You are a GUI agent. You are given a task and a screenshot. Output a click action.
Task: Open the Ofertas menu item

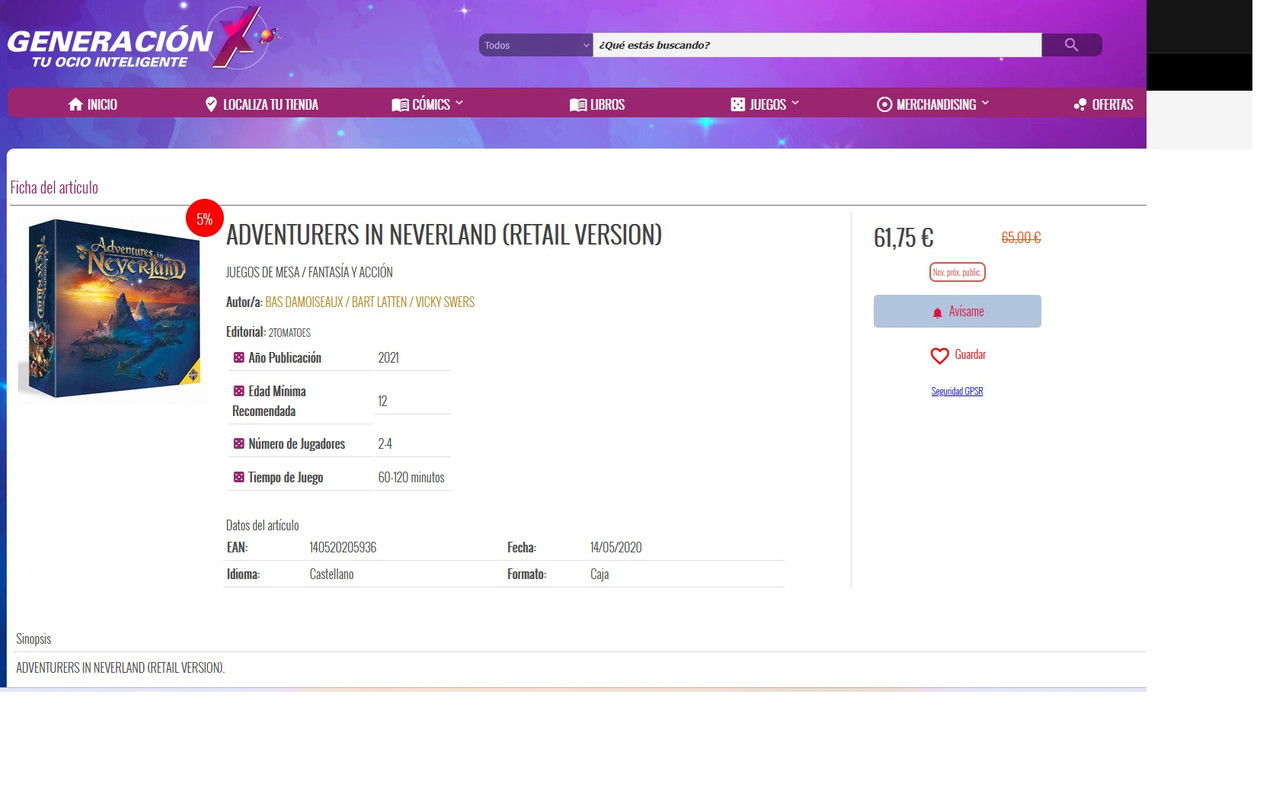(x=1103, y=104)
